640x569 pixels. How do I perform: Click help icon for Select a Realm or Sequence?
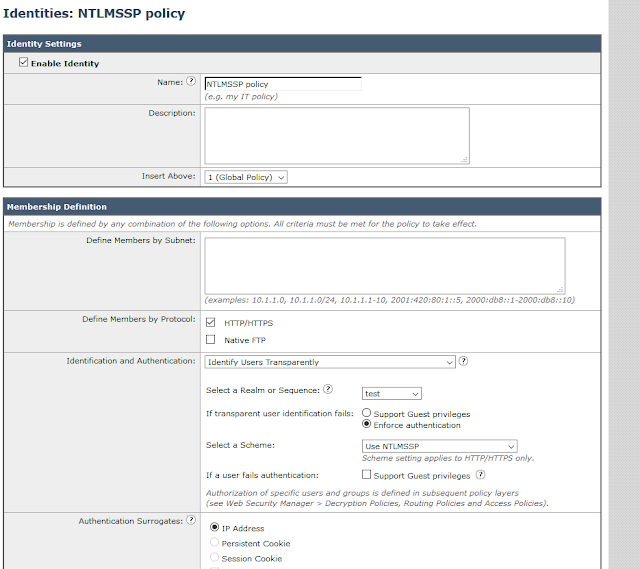tap(328, 389)
